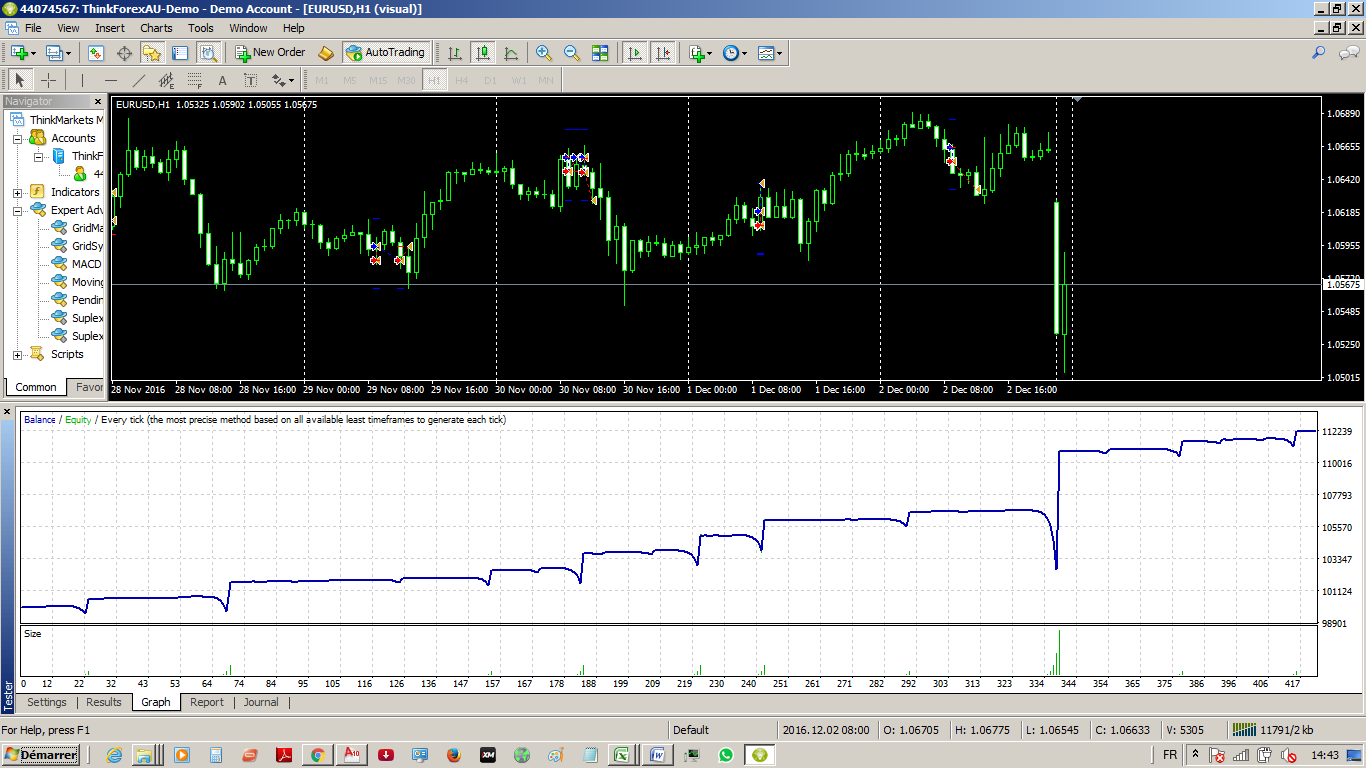Open the Tools menu

(x=201, y=28)
